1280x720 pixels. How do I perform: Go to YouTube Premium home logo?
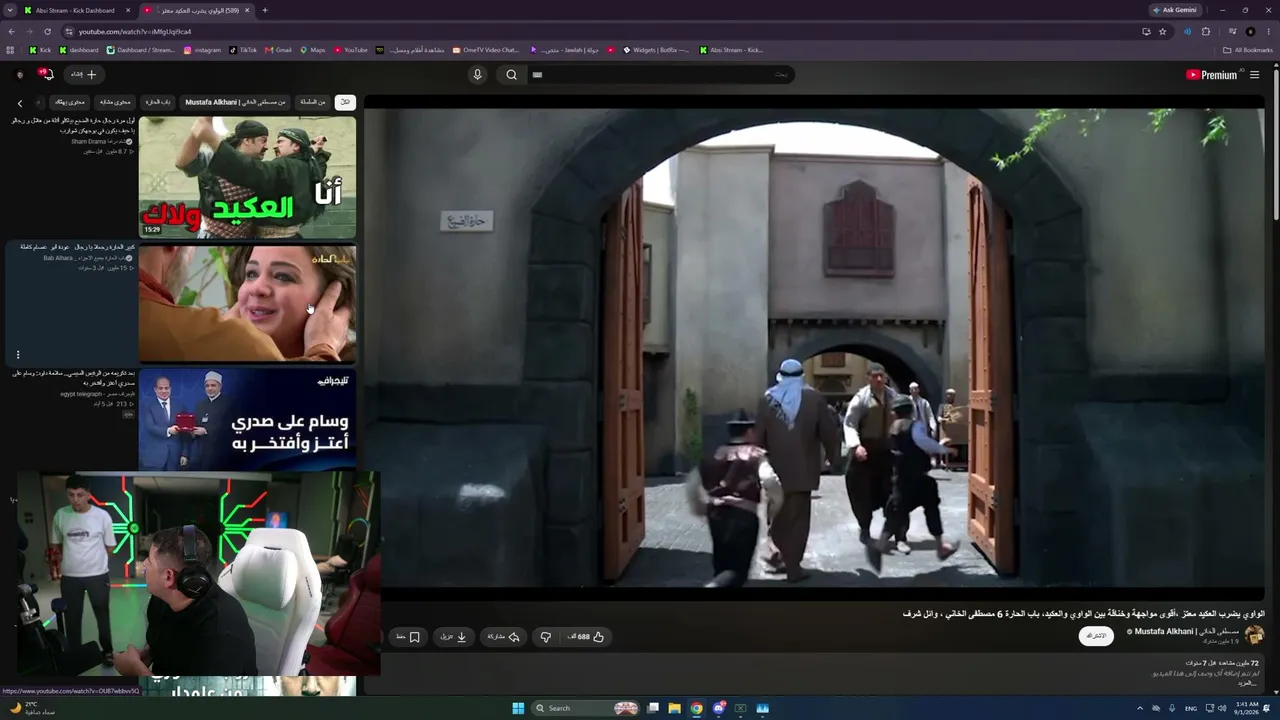point(1211,75)
